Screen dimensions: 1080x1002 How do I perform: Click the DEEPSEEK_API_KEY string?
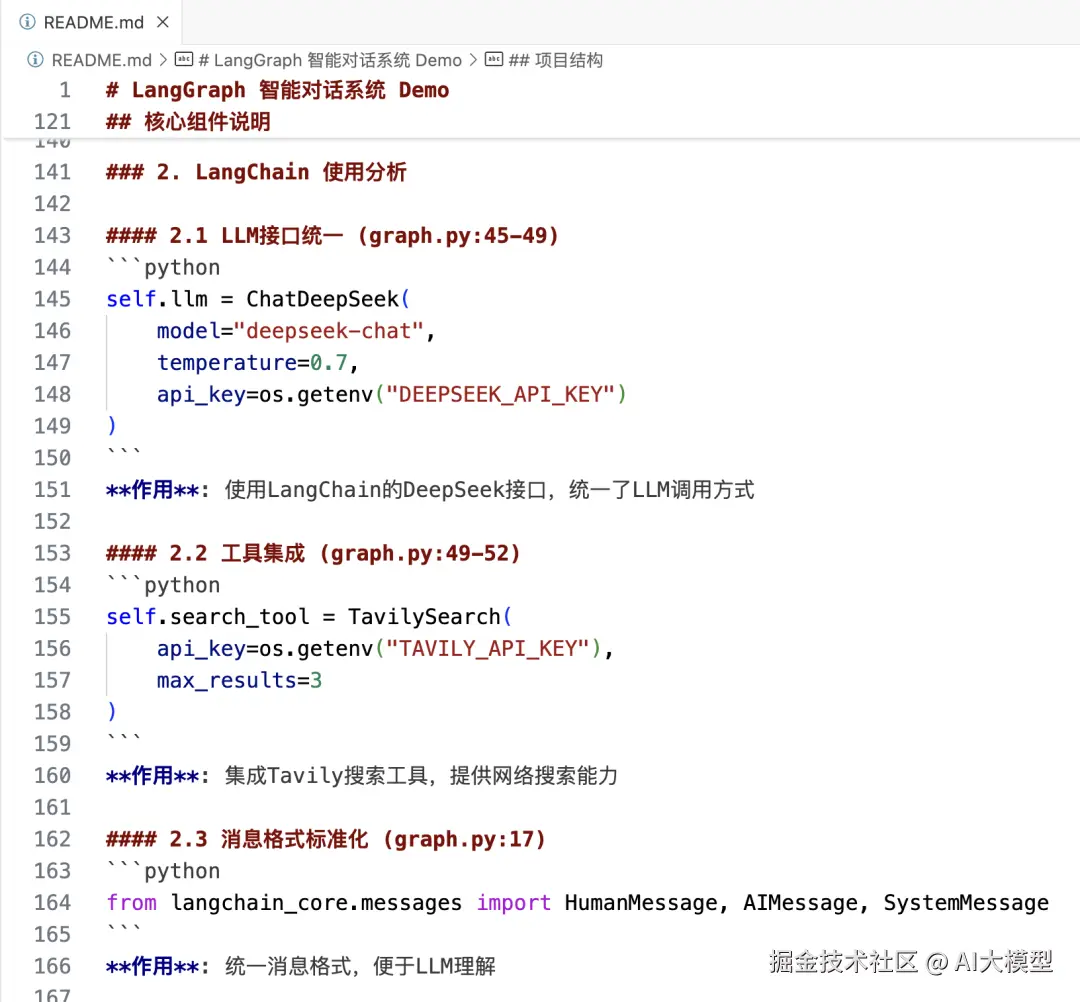tap(500, 394)
